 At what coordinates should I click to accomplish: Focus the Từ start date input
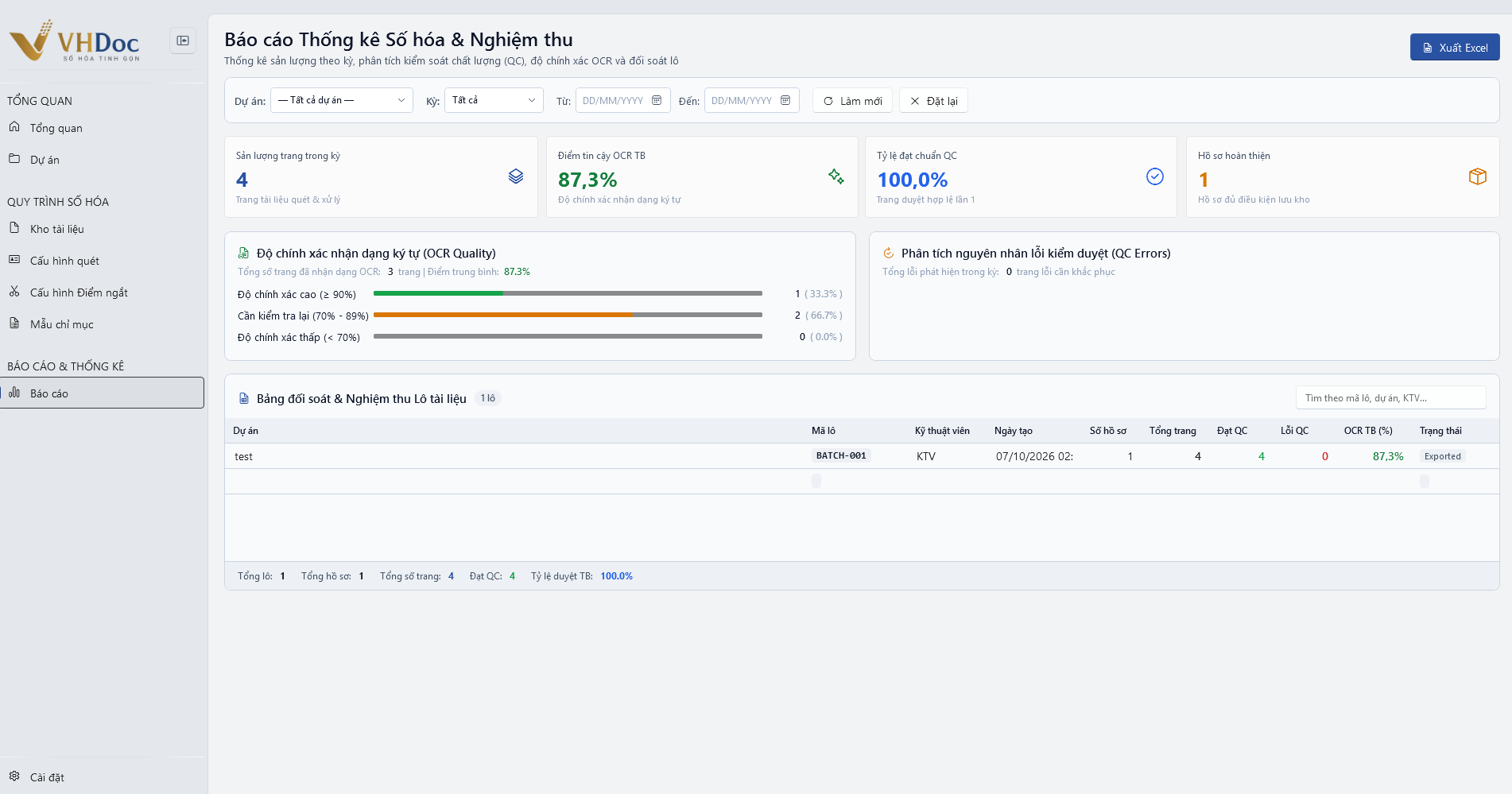coord(623,100)
